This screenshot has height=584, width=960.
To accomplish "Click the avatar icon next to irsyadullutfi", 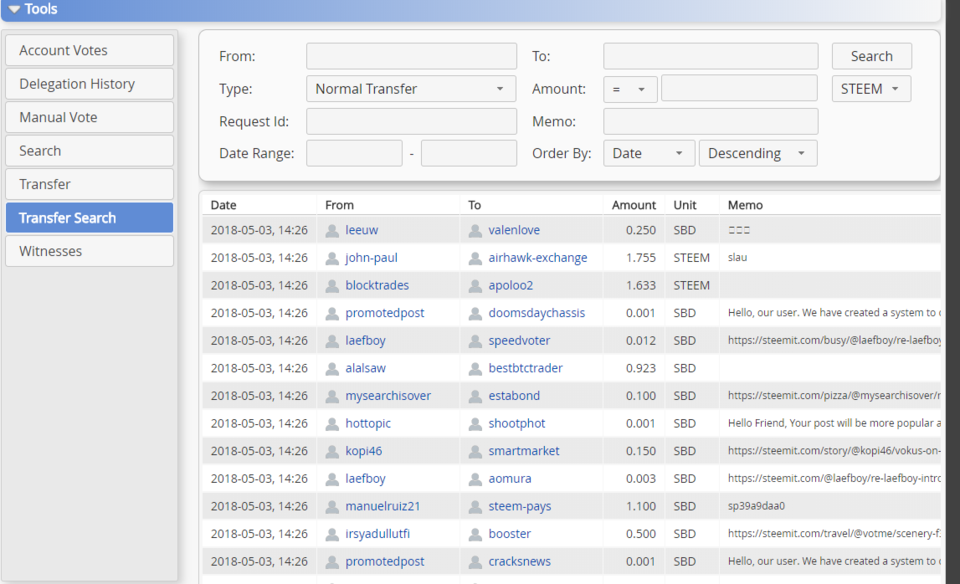I will coord(333,534).
